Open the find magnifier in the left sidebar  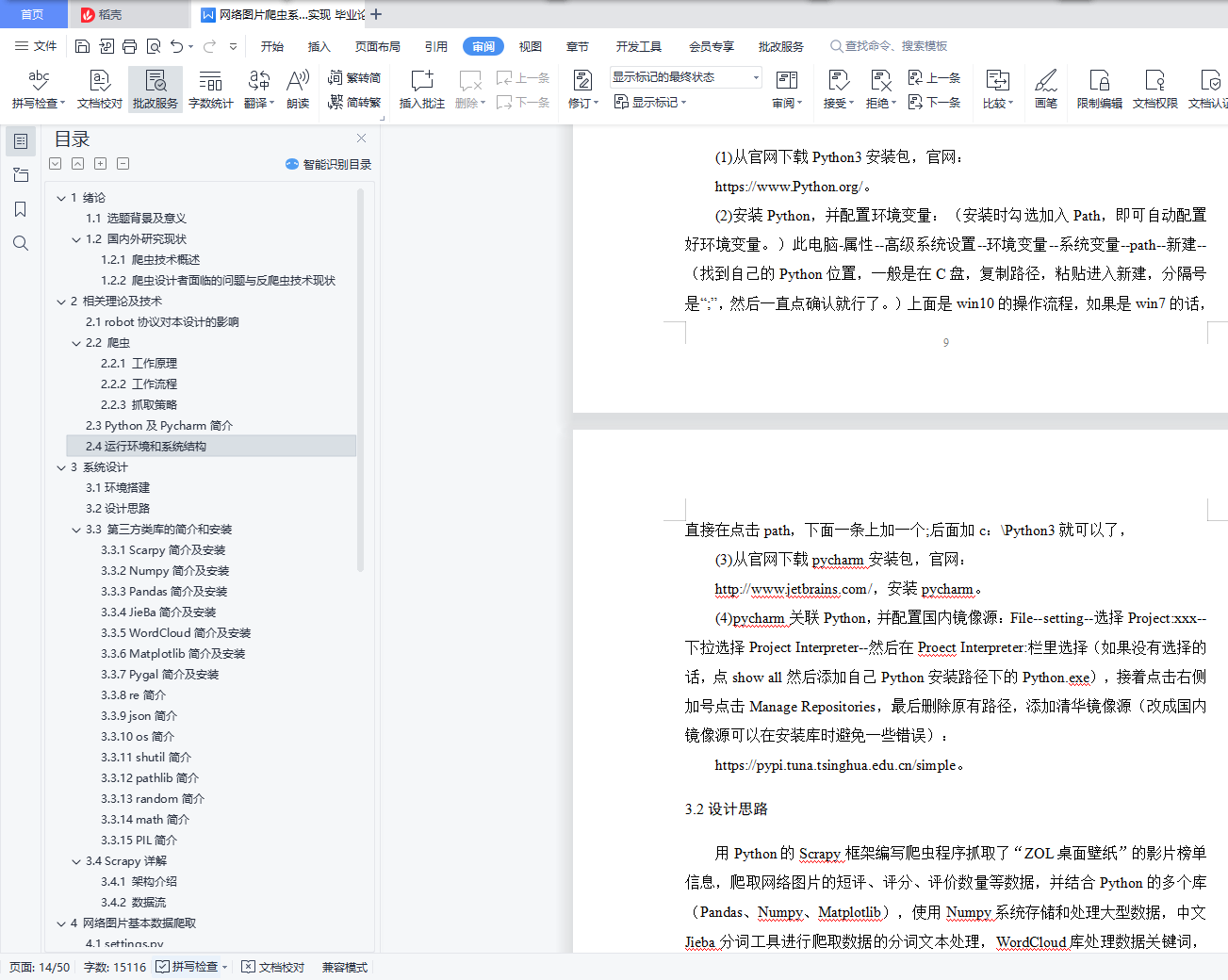click(x=20, y=243)
